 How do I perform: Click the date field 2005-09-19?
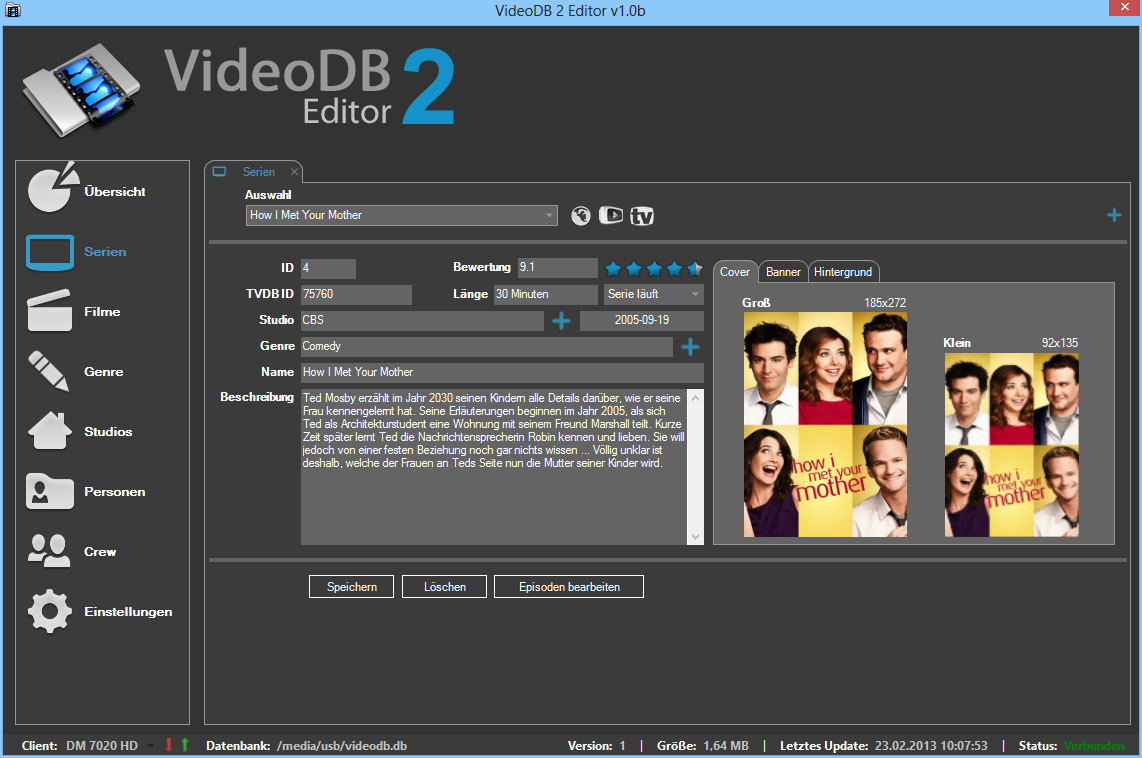(x=642, y=320)
